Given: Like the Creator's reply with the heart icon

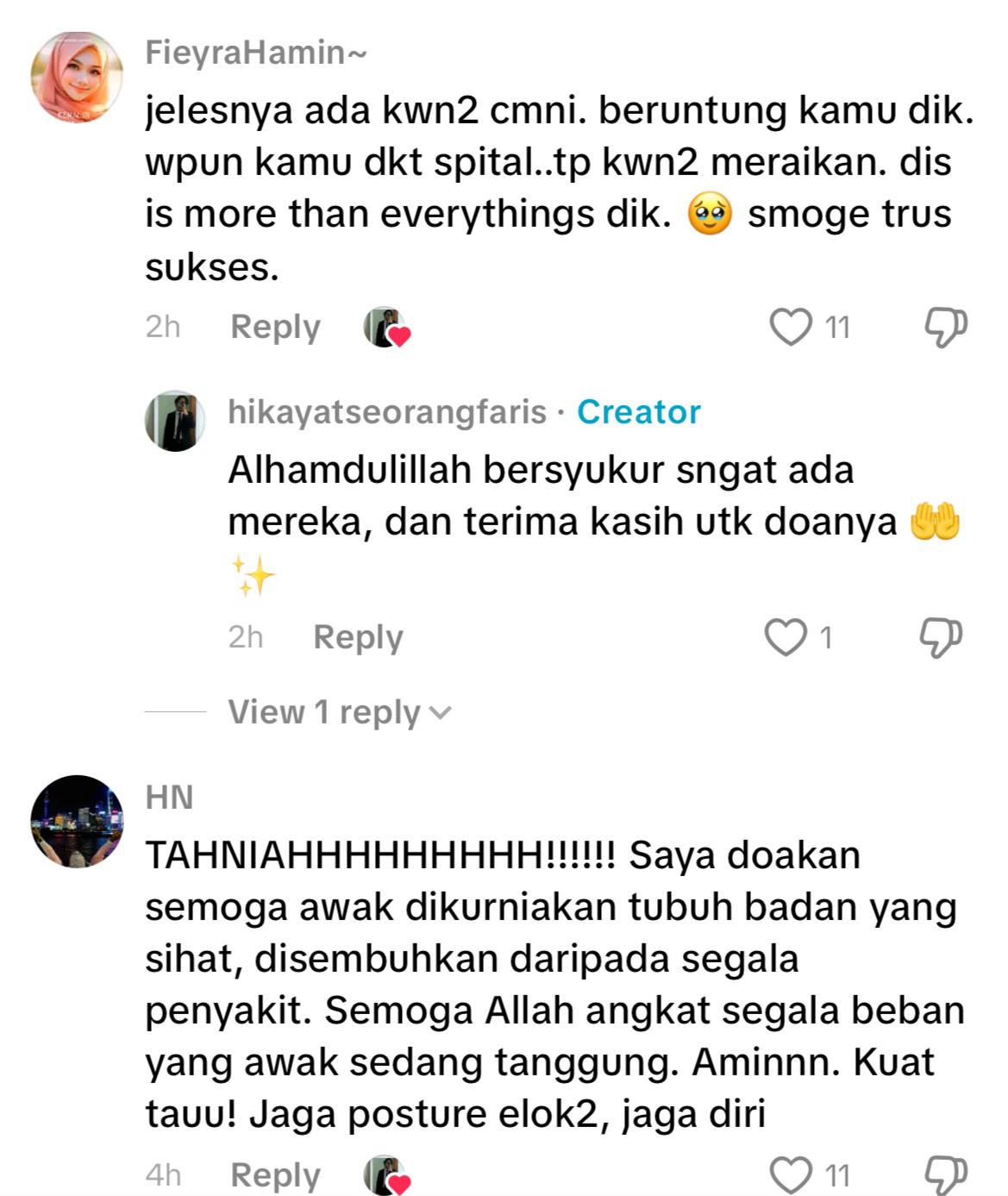Looking at the screenshot, I should coord(786,637).
